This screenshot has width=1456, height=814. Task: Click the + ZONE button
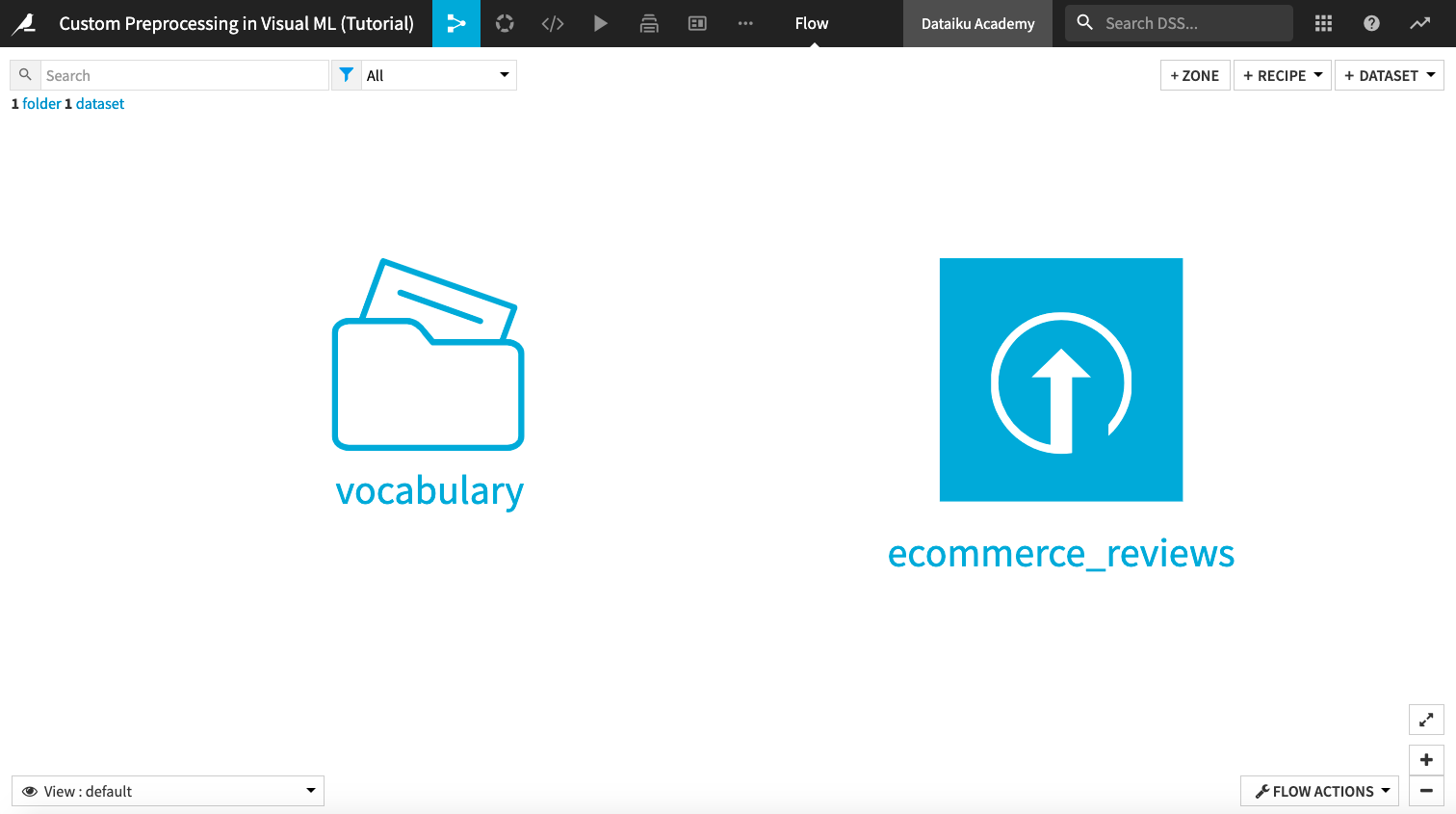(1195, 75)
